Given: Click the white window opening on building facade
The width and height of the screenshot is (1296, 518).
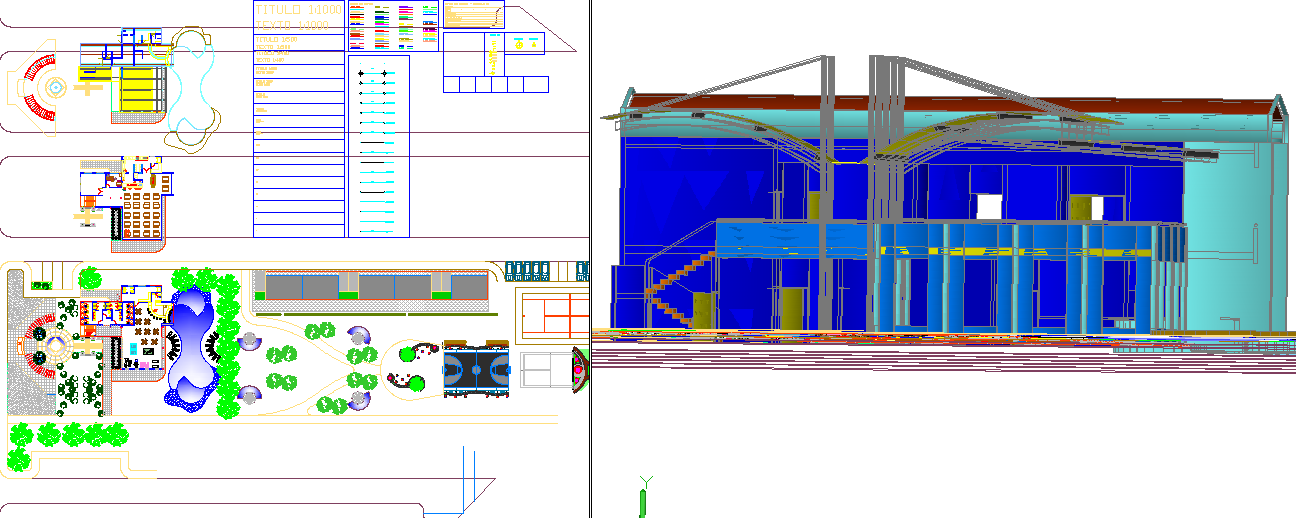Looking at the screenshot, I should tap(989, 207).
